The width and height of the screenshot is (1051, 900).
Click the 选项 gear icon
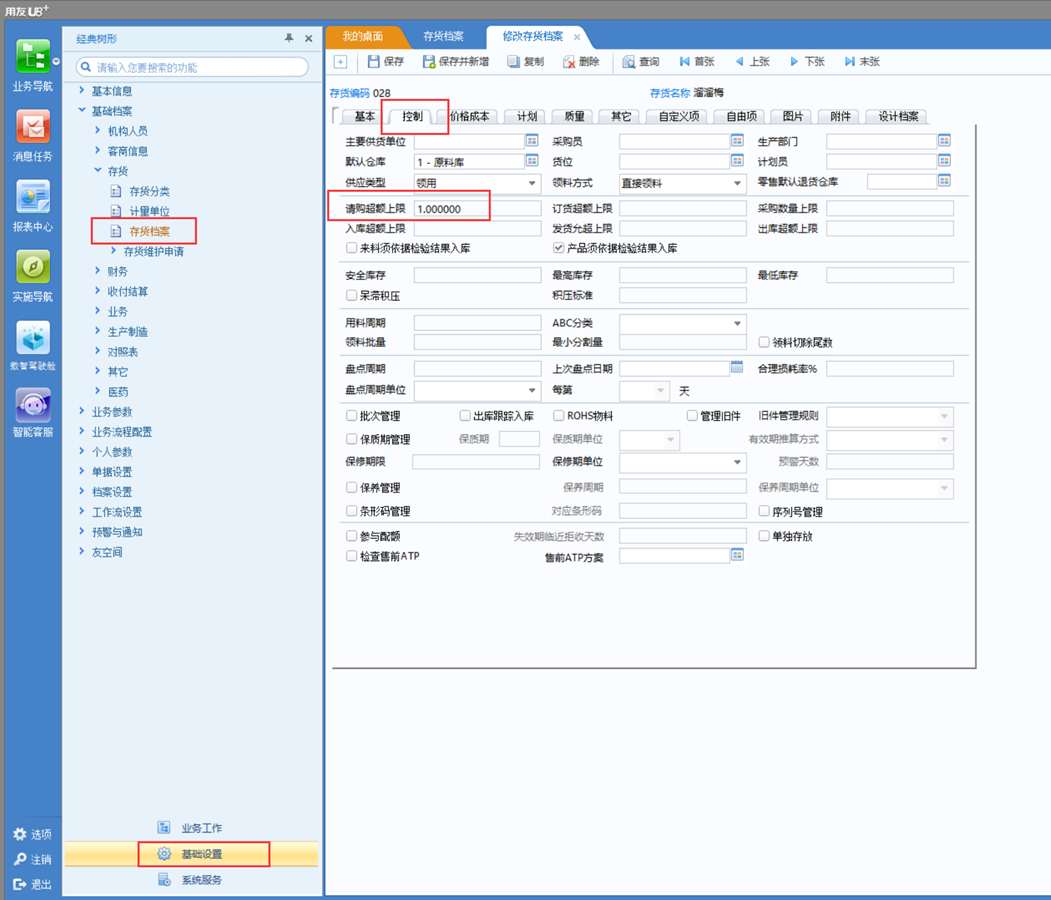point(20,834)
